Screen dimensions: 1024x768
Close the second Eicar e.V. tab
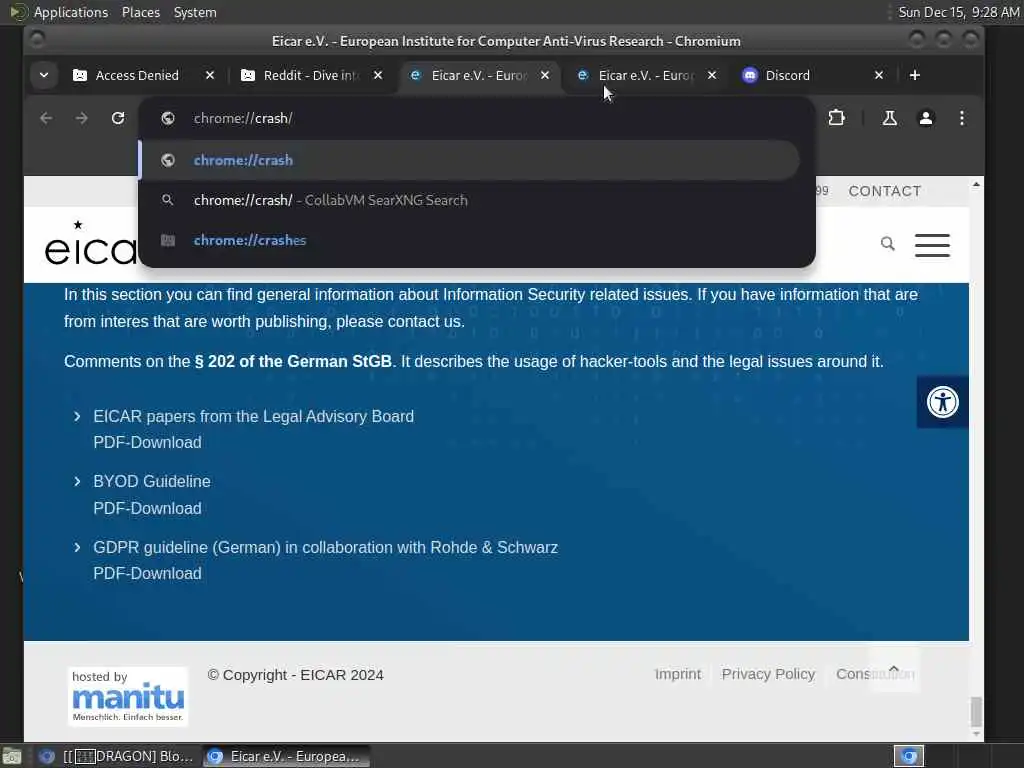712,75
